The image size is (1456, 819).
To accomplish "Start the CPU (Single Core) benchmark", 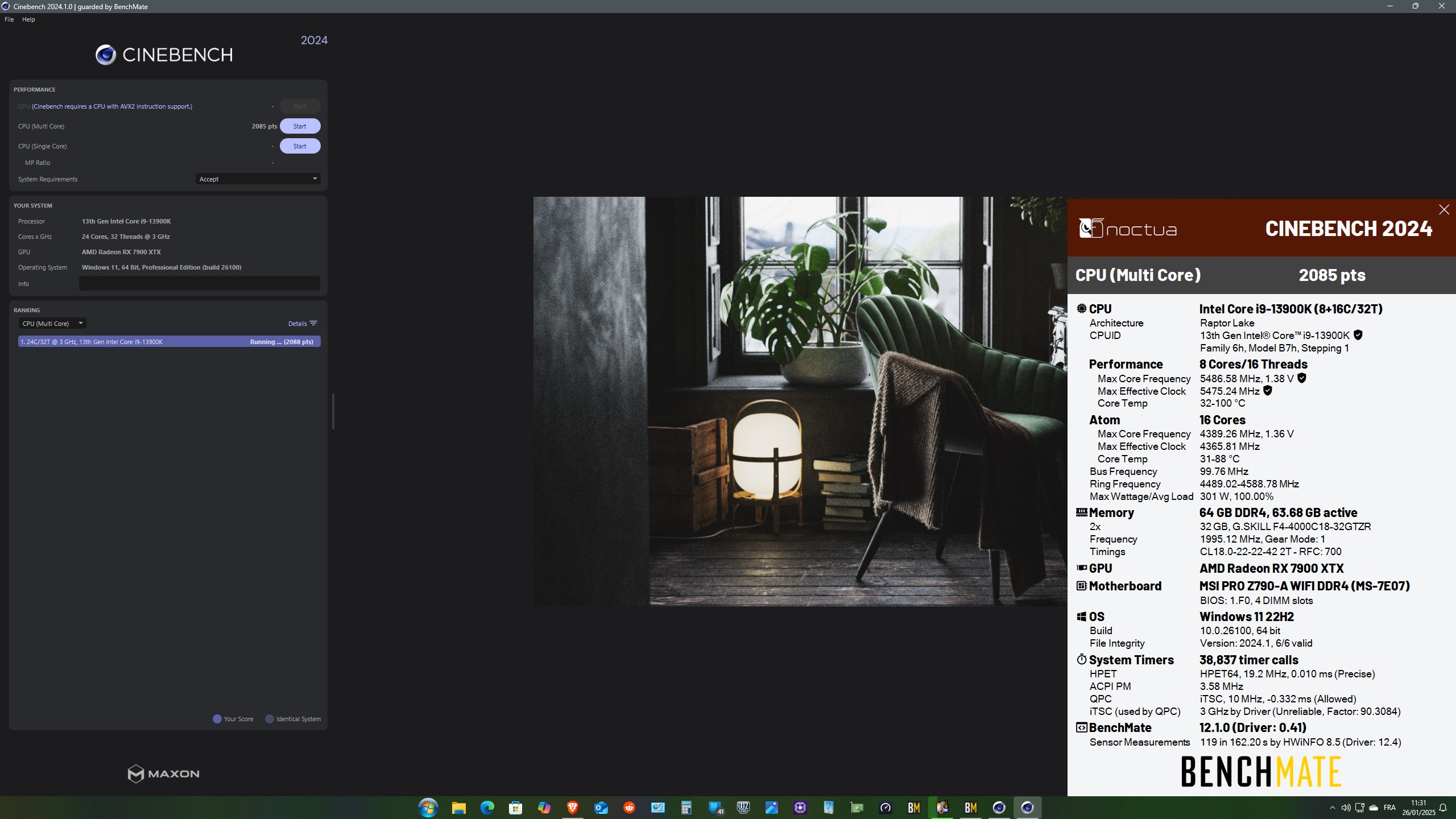I will [300, 146].
